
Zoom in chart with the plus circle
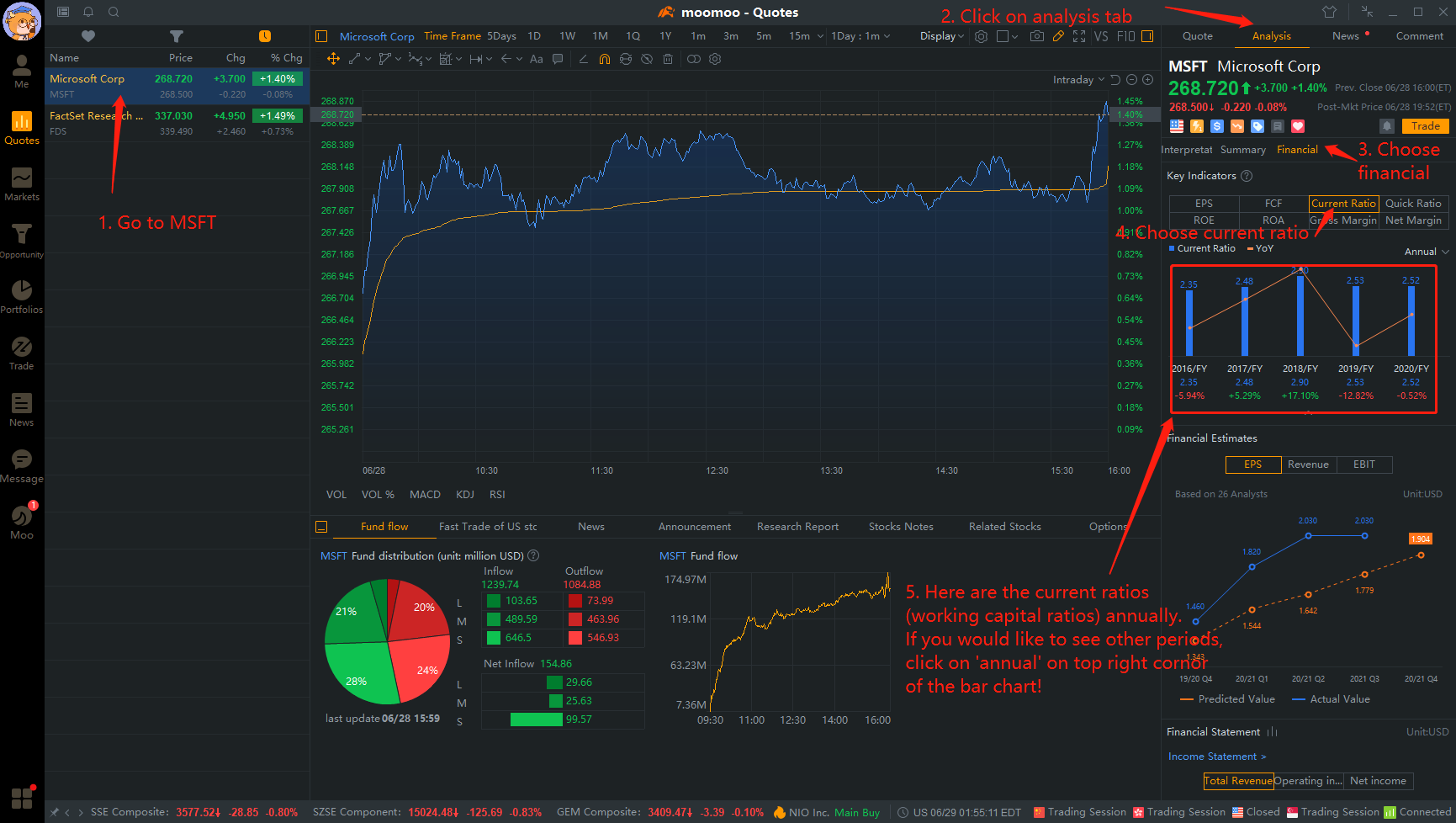pos(1147,80)
